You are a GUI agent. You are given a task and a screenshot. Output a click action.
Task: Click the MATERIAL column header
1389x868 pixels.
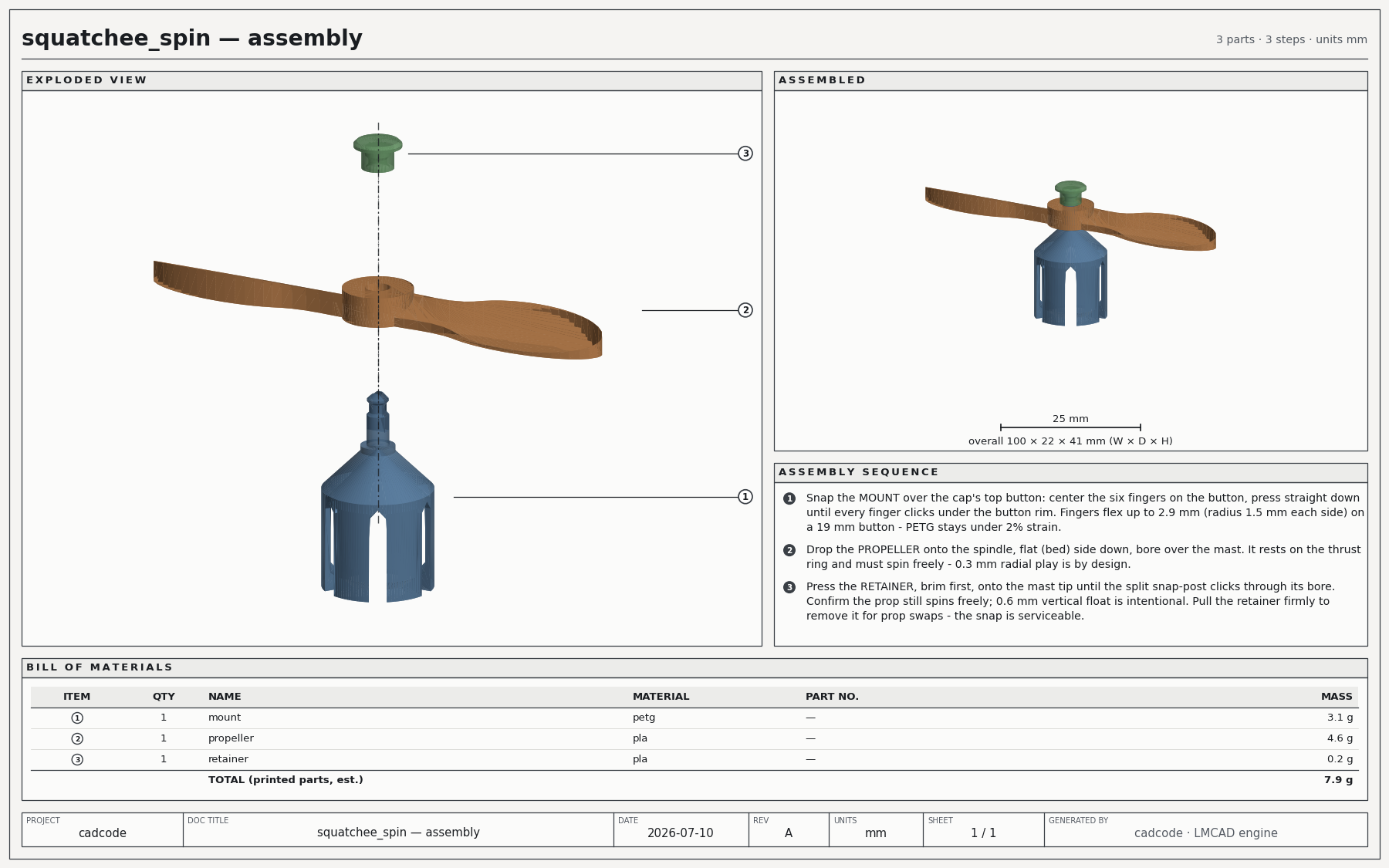[661, 697]
